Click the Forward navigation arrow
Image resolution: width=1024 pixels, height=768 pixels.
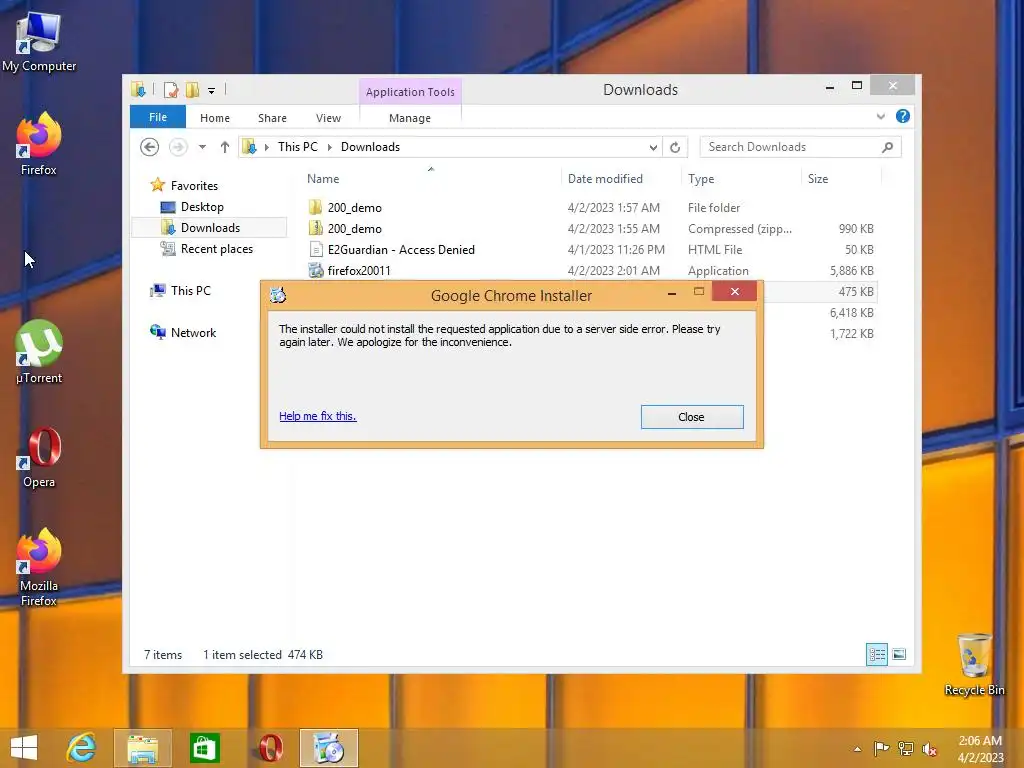click(x=178, y=147)
